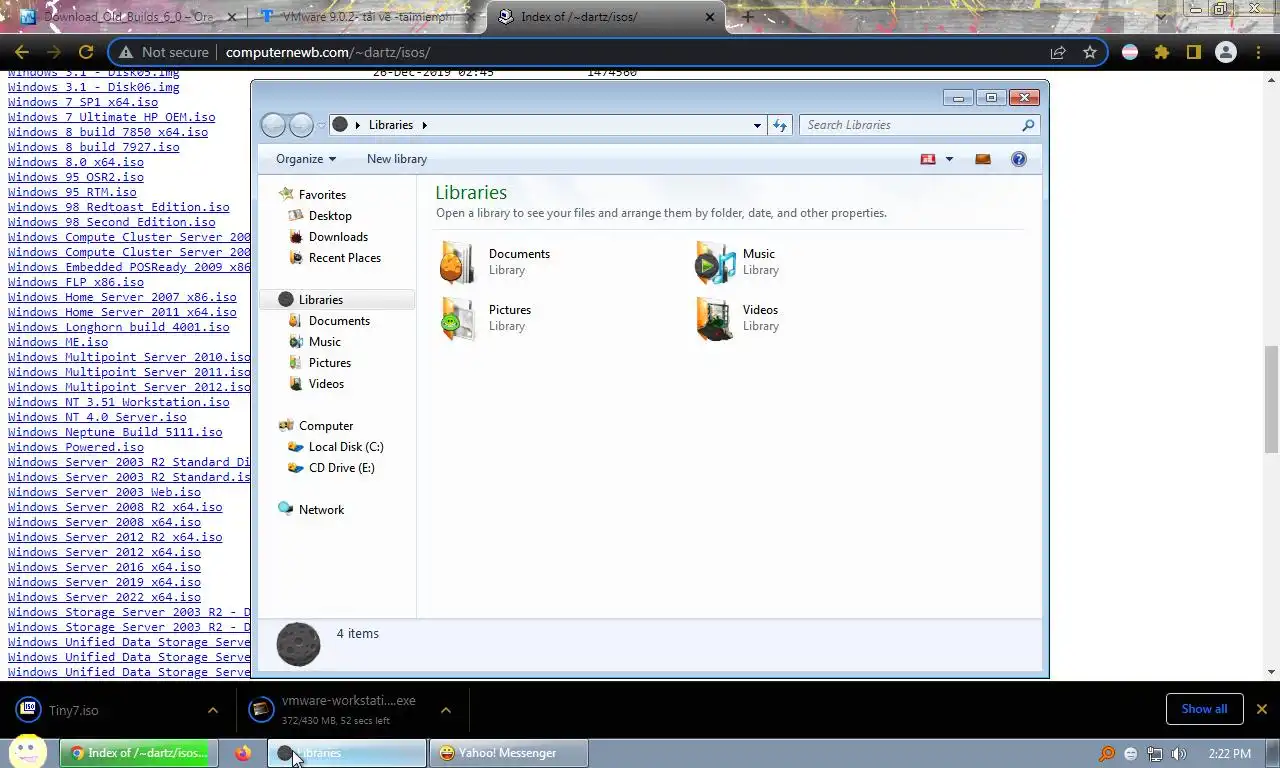Go back in Chrome browser
1280x768 pixels.
22,52
